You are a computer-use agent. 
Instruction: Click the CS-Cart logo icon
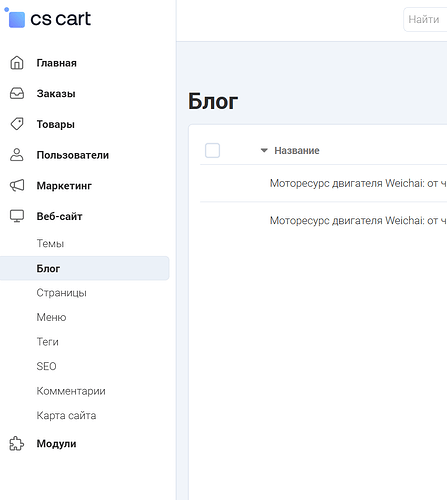coord(15,18)
